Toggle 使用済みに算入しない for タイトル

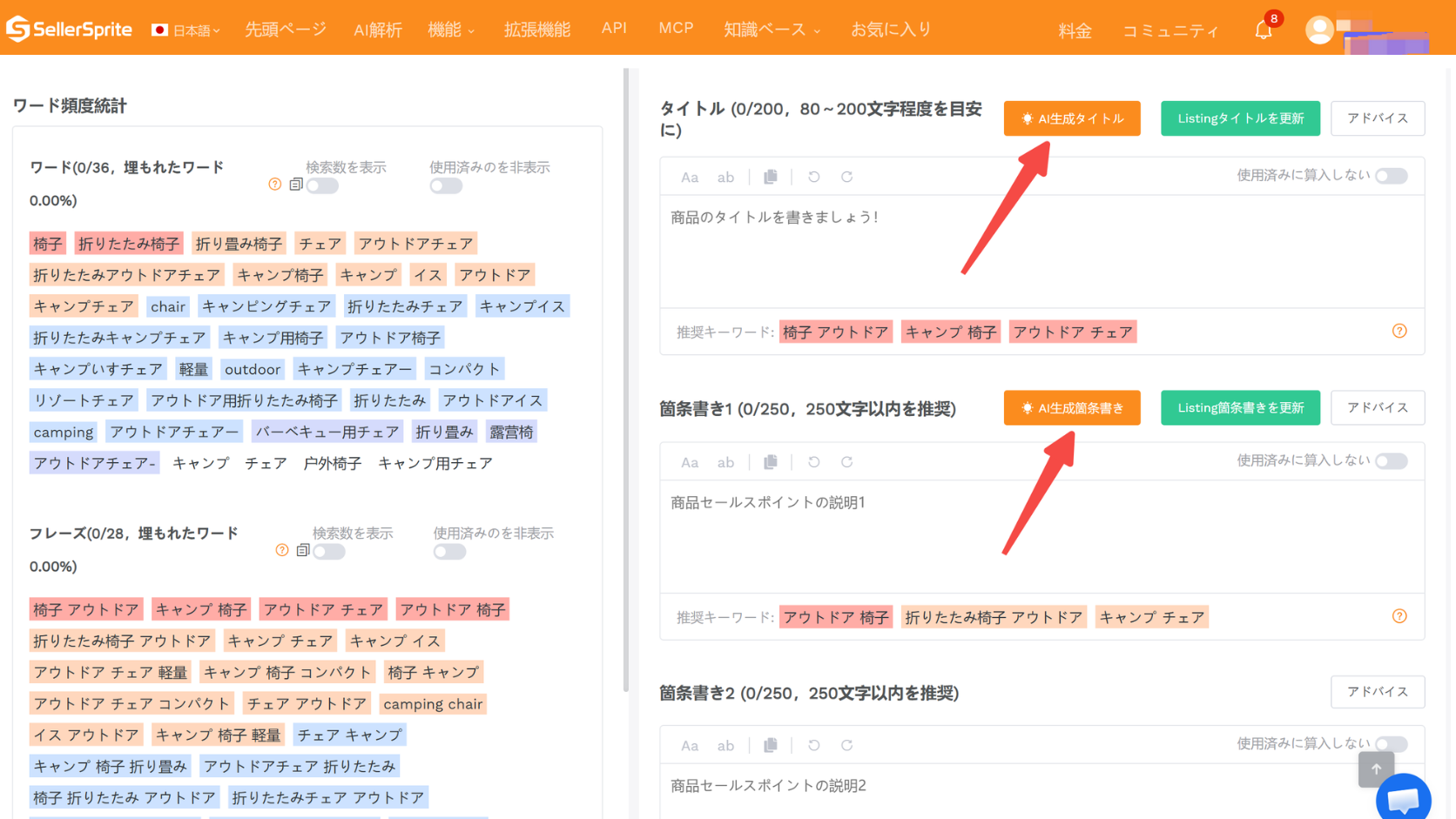coord(1391,176)
